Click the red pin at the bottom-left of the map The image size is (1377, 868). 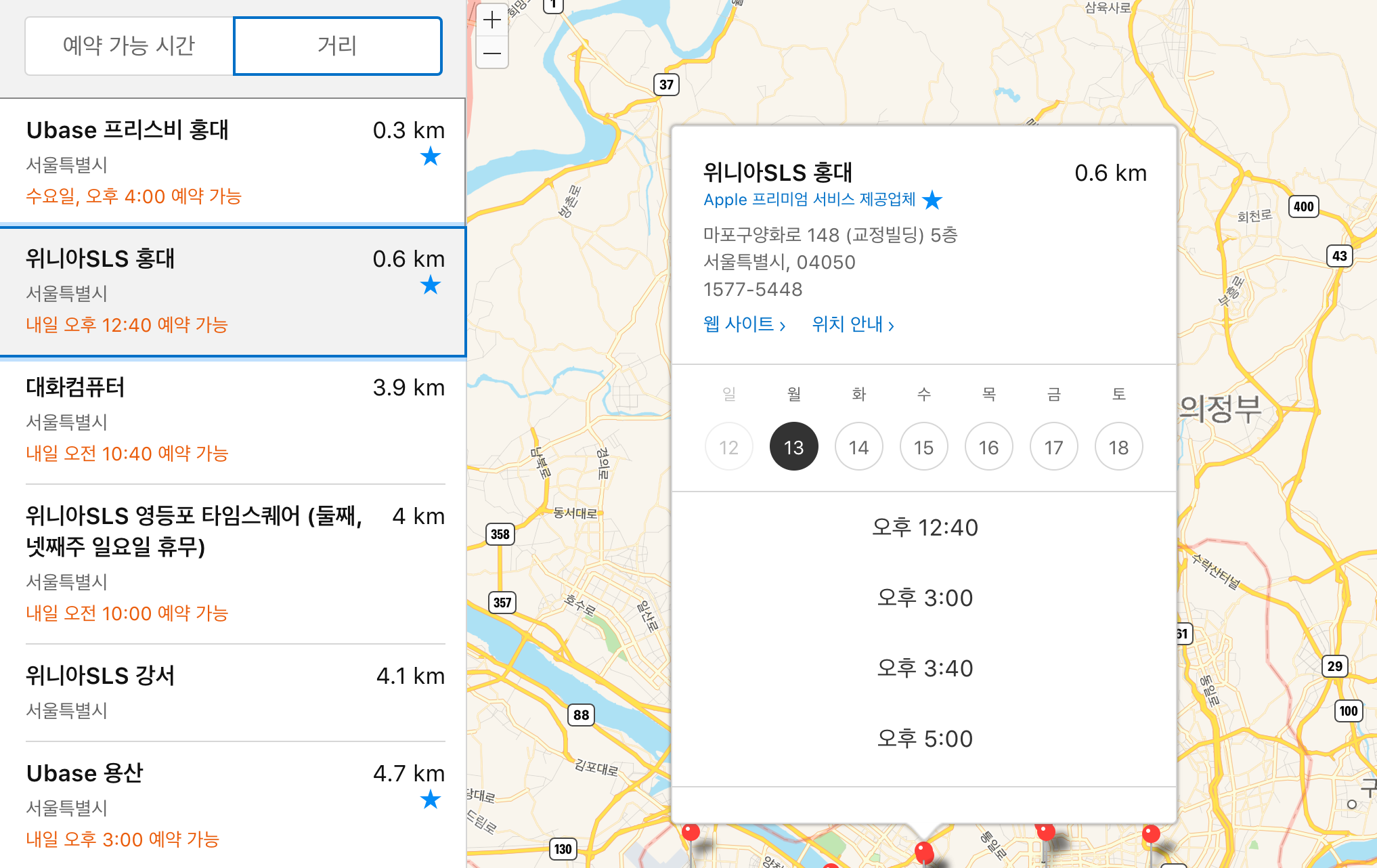point(691,833)
